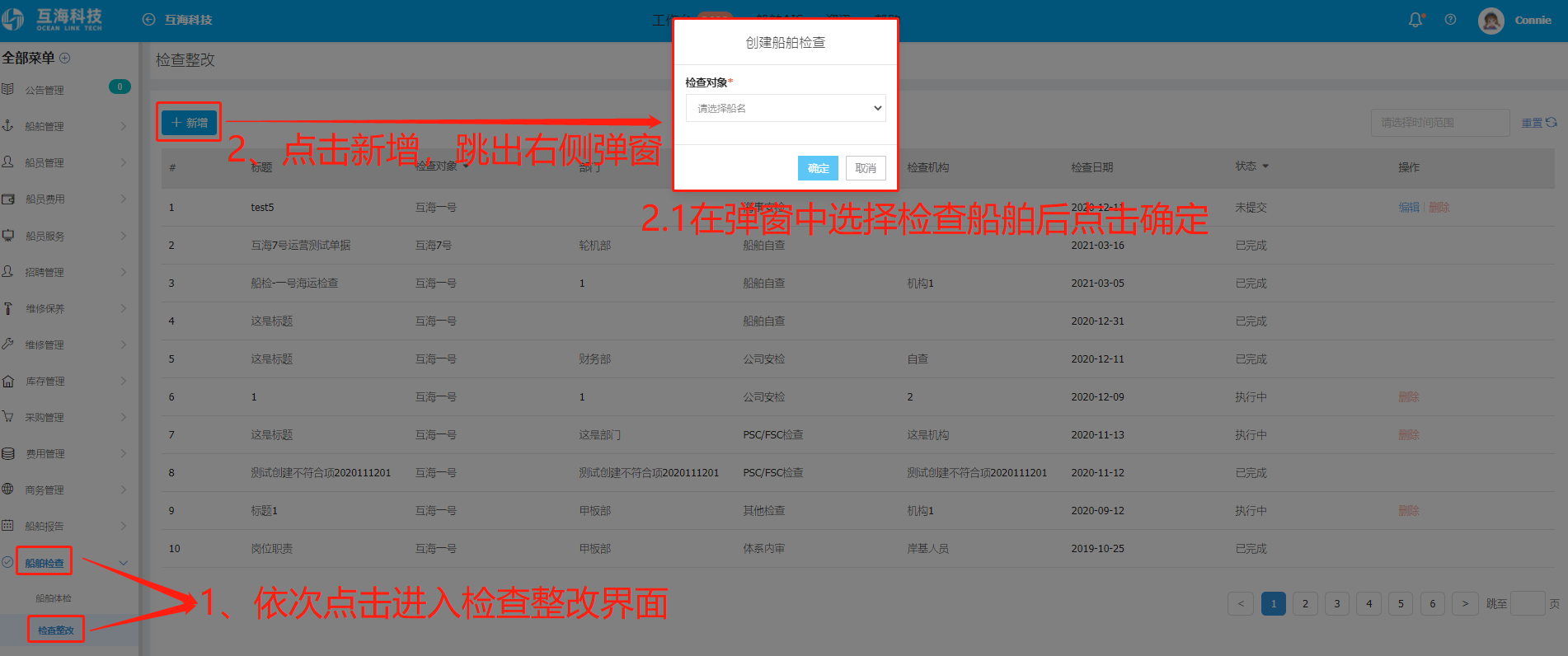Click the 岗位职责 title cell

point(272,549)
